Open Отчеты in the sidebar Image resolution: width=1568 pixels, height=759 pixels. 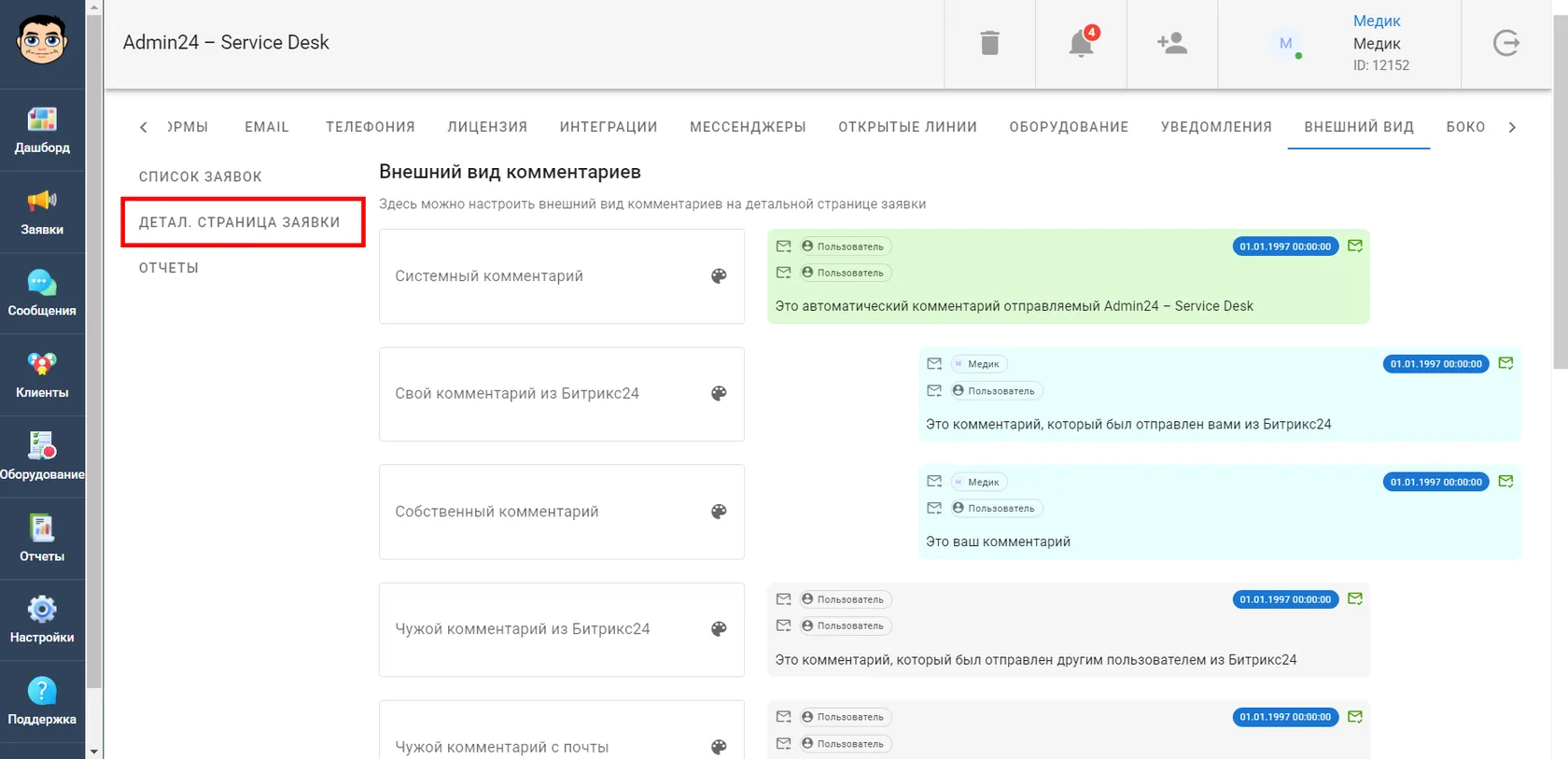click(42, 539)
